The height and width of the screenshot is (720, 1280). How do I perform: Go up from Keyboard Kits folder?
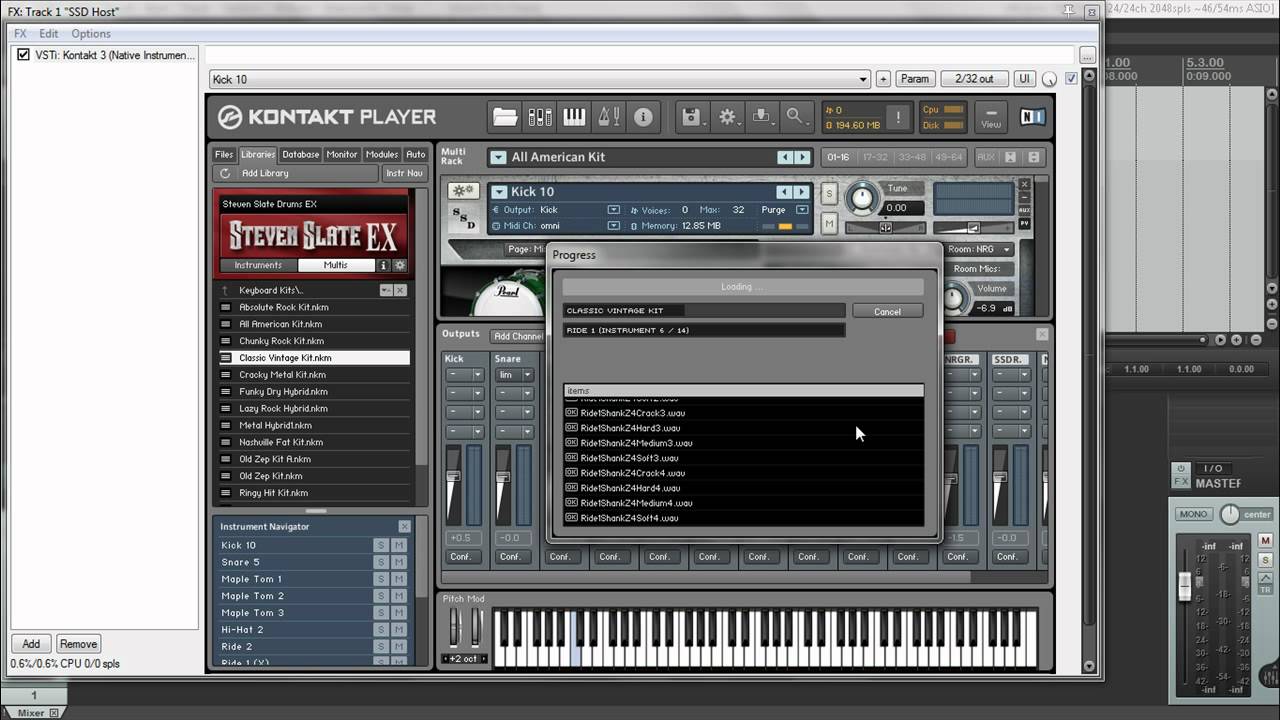click(225, 290)
